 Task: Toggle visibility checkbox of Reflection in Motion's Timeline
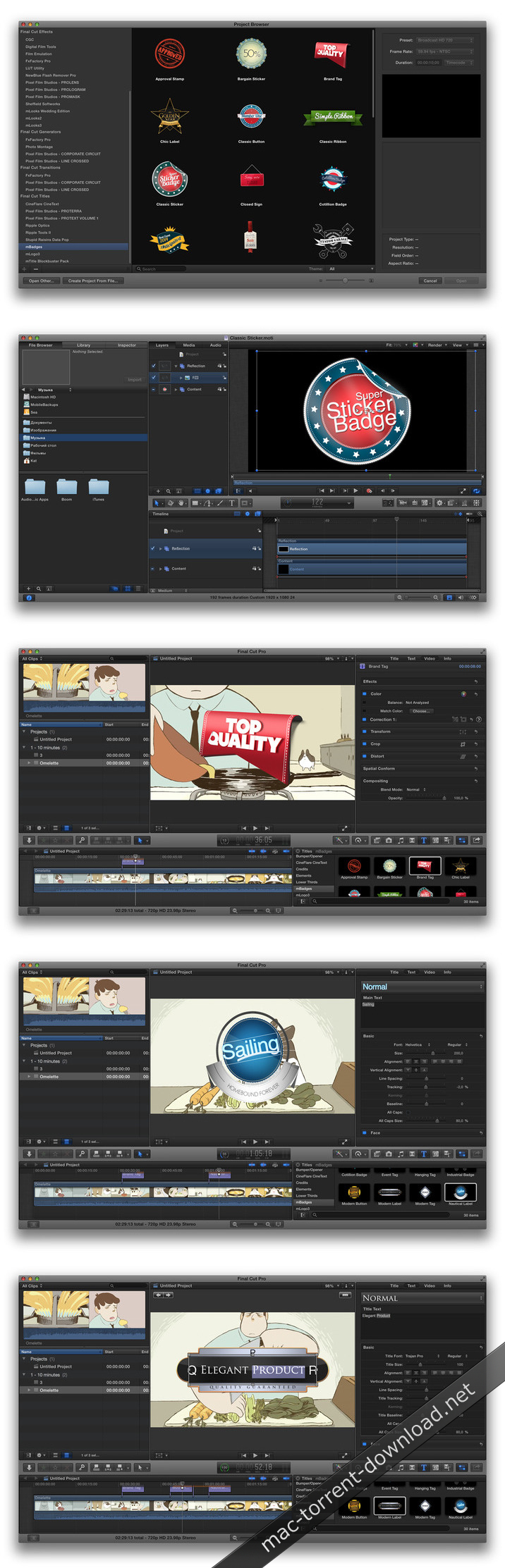[x=153, y=548]
